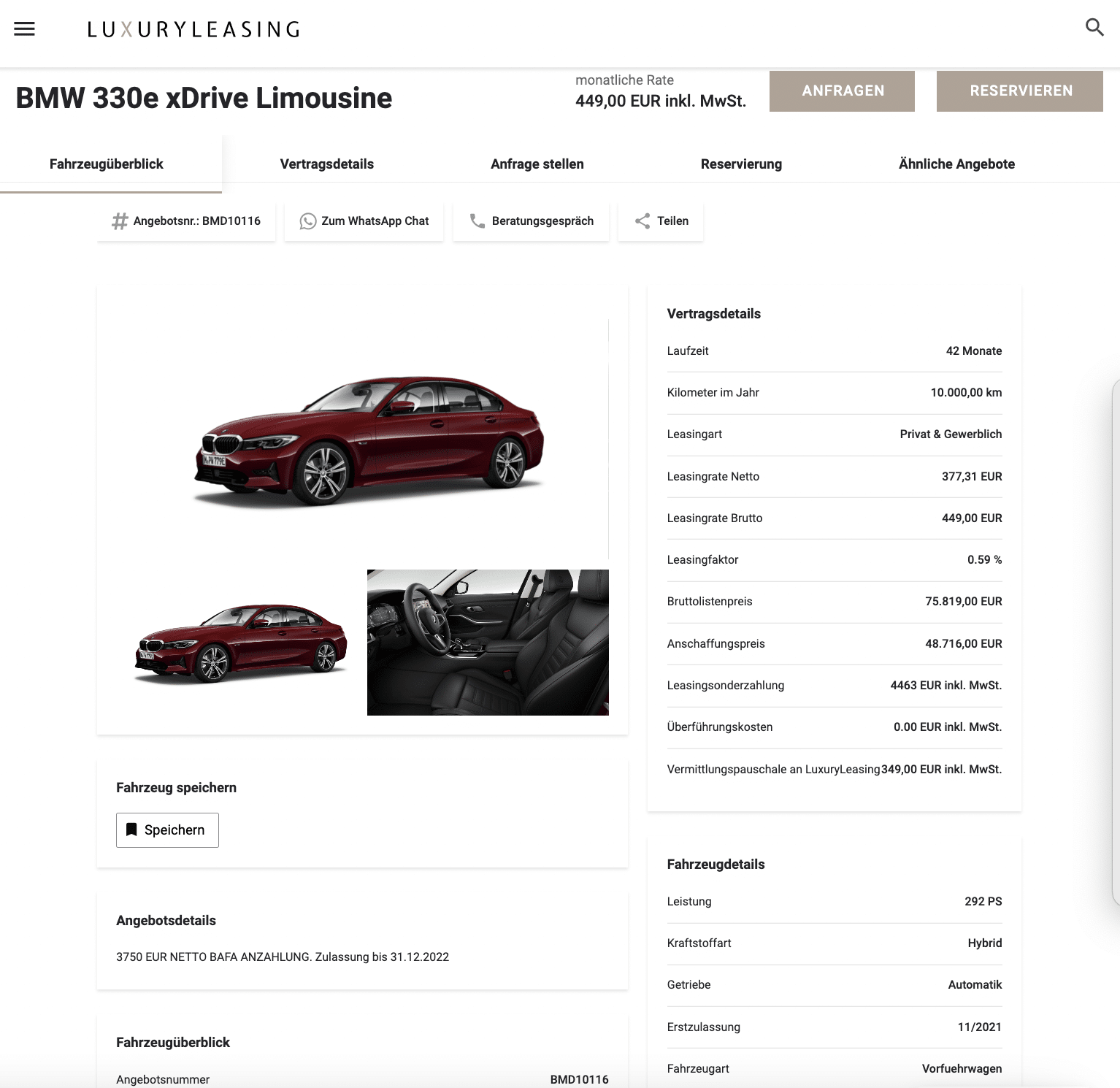
Task: Switch to the Vertragsdetails tab
Action: (327, 164)
